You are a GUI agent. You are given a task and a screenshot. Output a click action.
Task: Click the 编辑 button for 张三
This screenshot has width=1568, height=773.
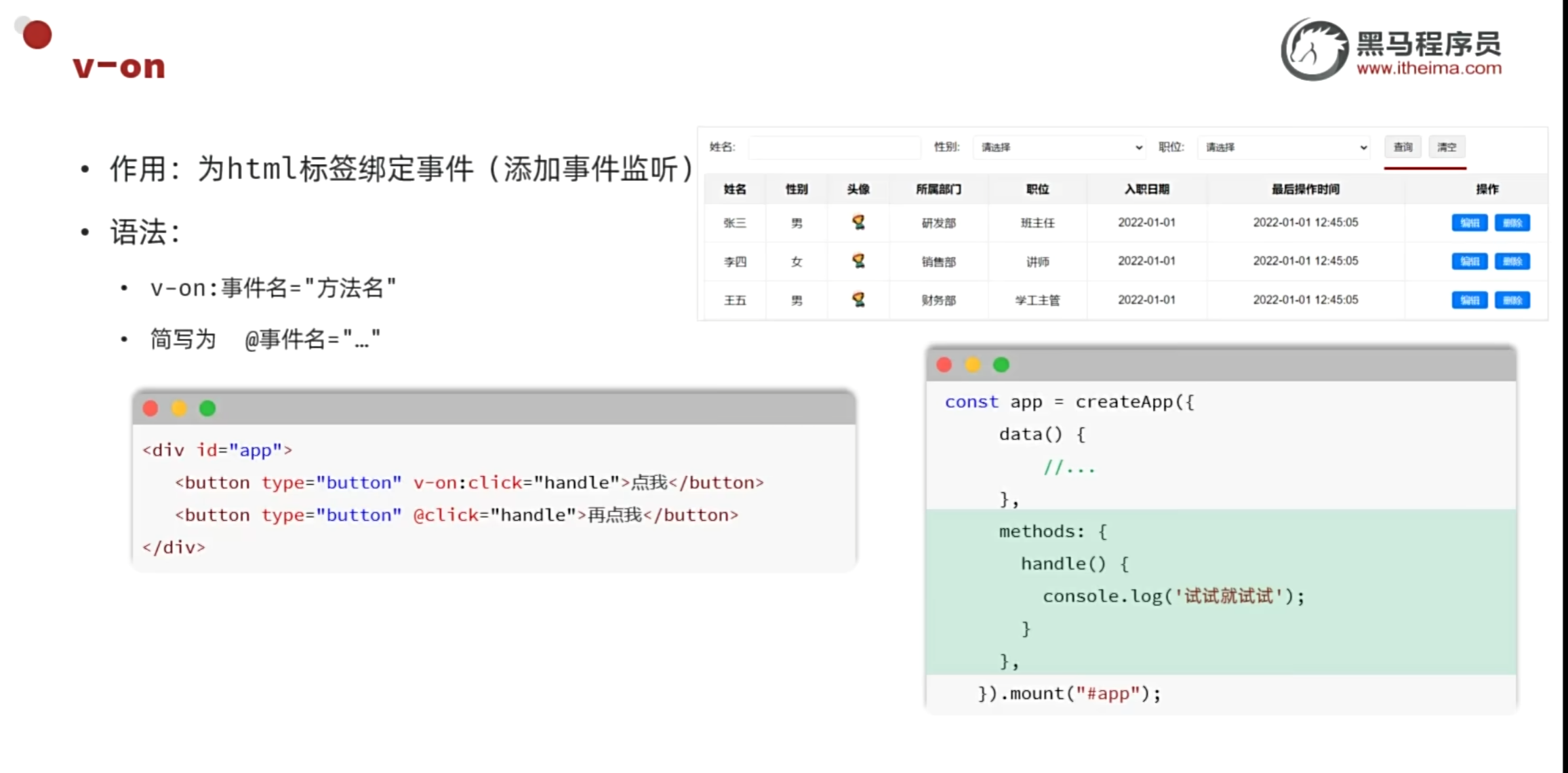(1469, 223)
